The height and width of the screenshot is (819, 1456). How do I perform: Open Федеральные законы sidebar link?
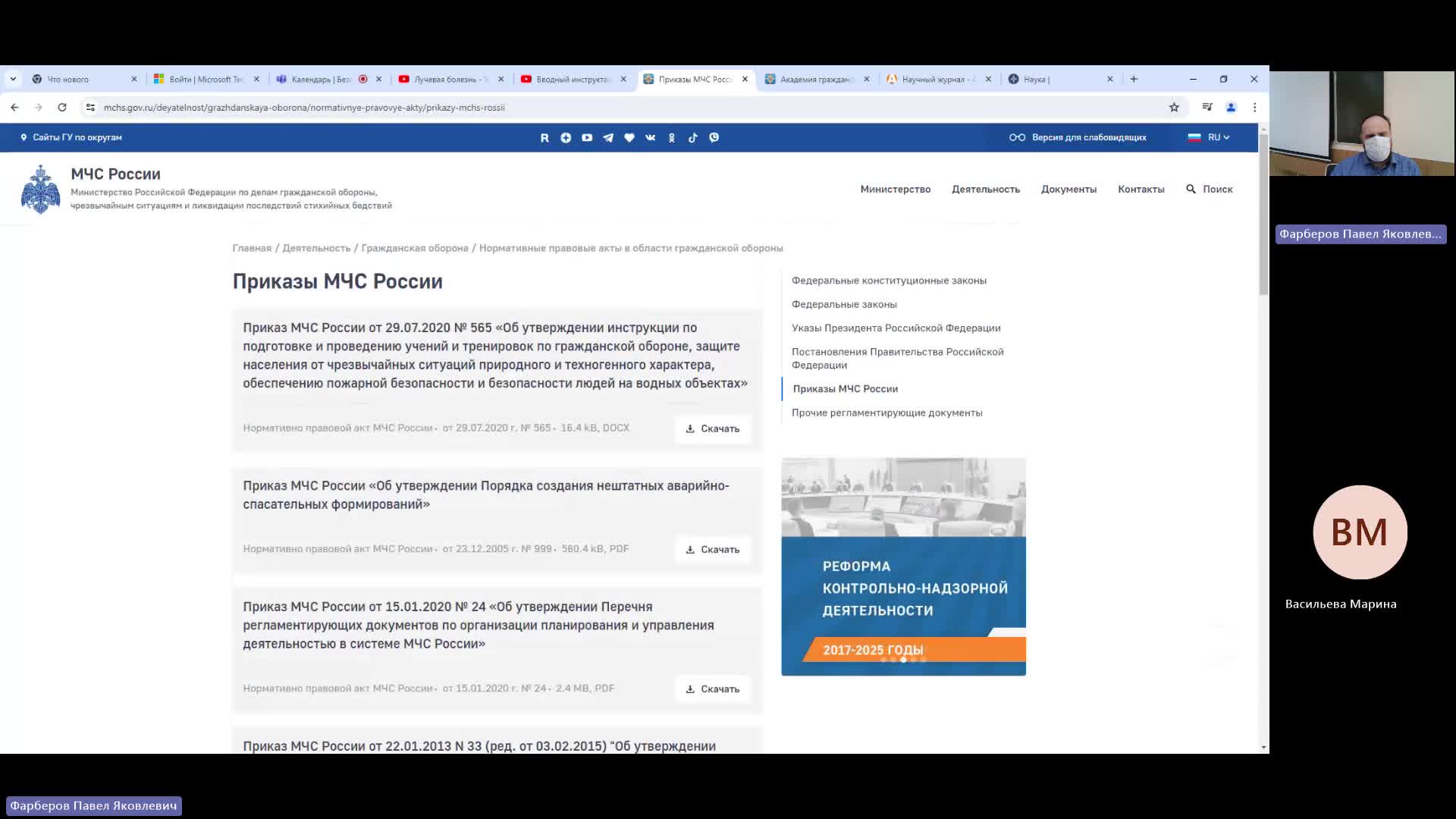point(844,304)
